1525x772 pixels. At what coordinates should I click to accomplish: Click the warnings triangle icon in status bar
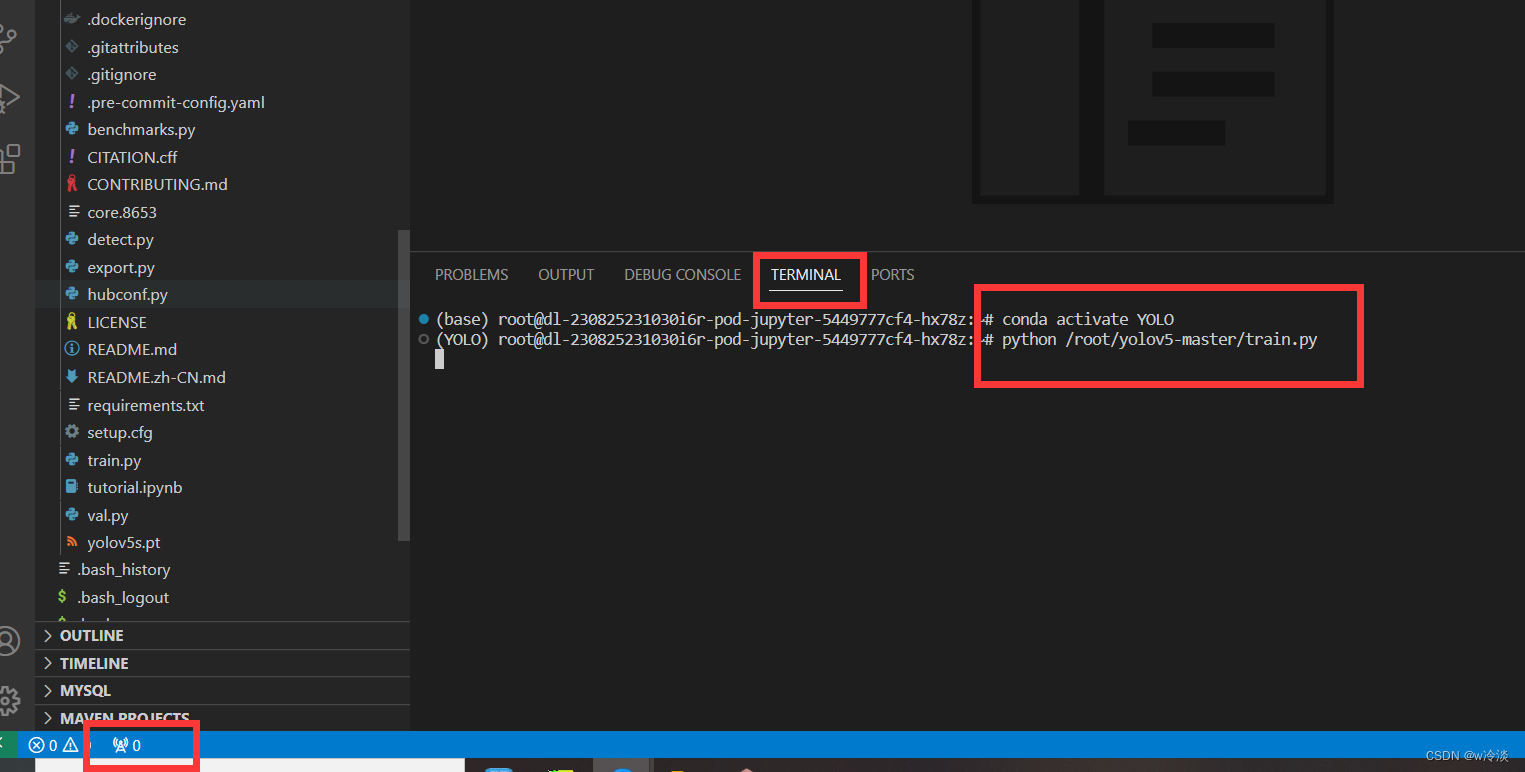(x=70, y=745)
